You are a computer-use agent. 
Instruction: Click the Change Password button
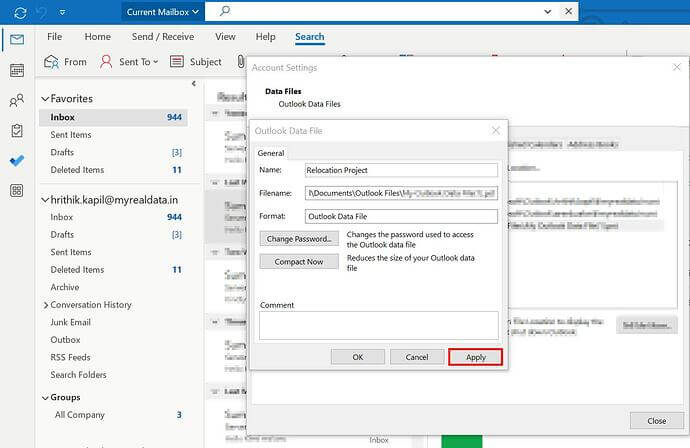tap(298, 239)
